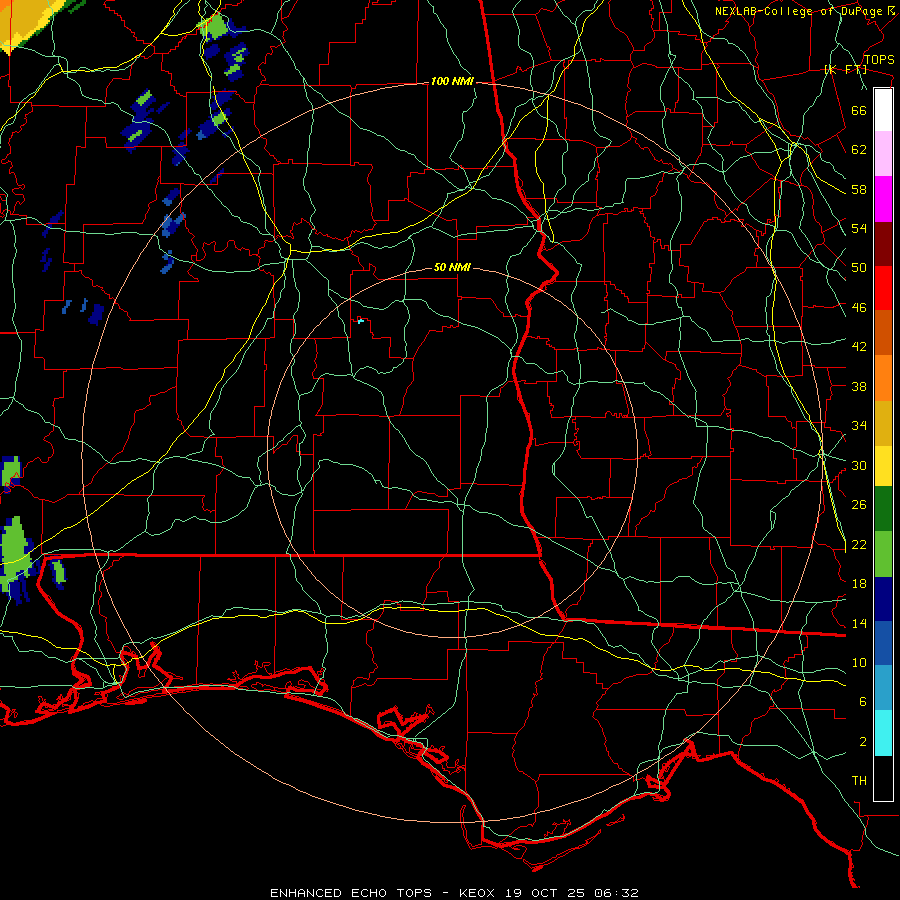The image size is (900, 900).
Task: Click the "38" legend value
Action: [859, 386]
